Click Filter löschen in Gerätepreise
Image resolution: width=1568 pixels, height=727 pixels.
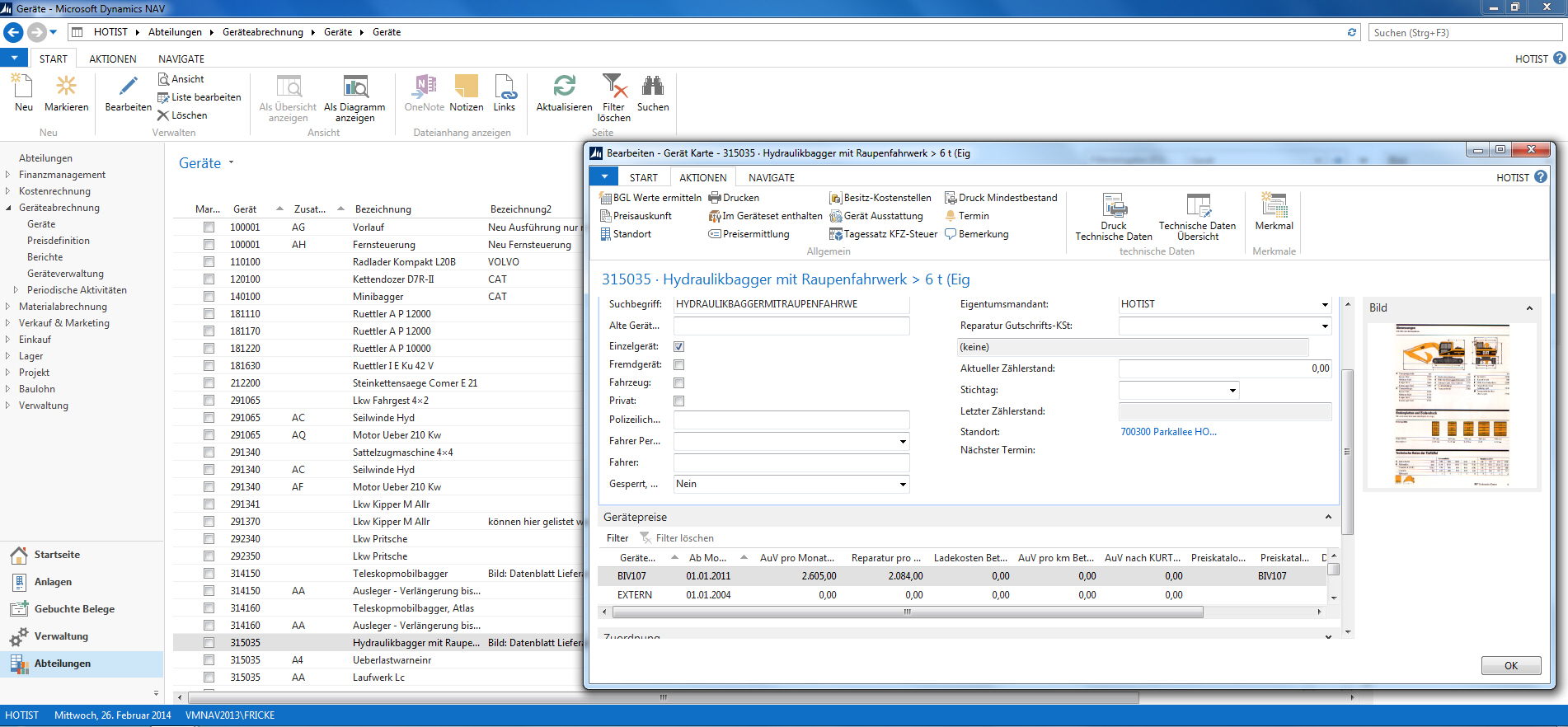pyautogui.click(x=677, y=538)
